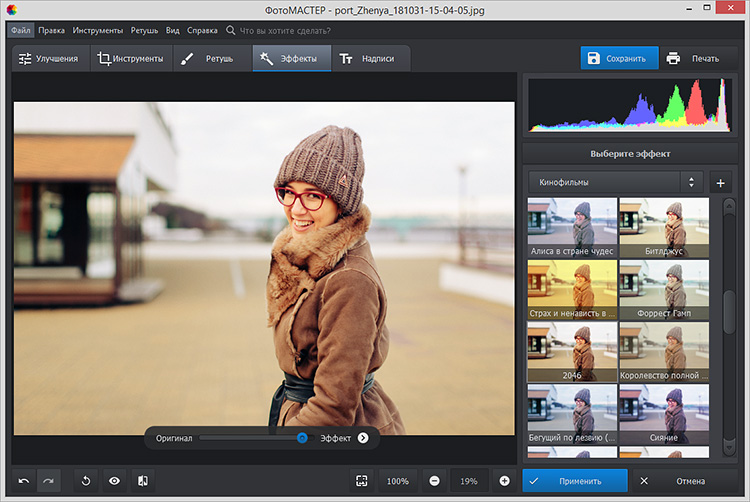Click the redo arrow icon
750x502 pixels.
(x=47, y=481)
